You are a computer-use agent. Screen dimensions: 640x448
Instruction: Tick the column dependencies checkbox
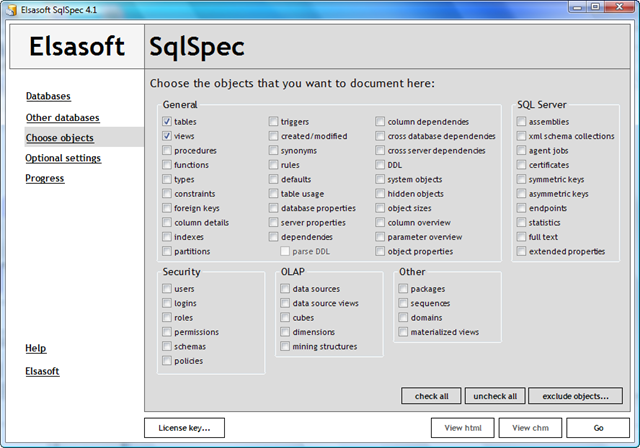380,121
